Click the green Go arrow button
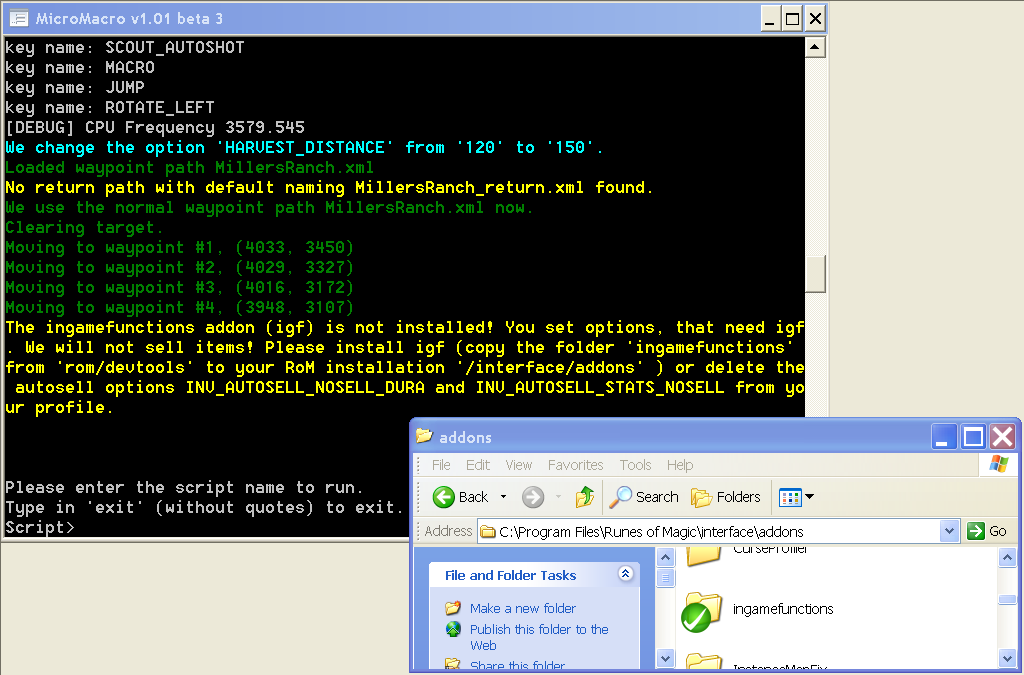The height and width of the screenshot is (675, 1024). (976, 531)
